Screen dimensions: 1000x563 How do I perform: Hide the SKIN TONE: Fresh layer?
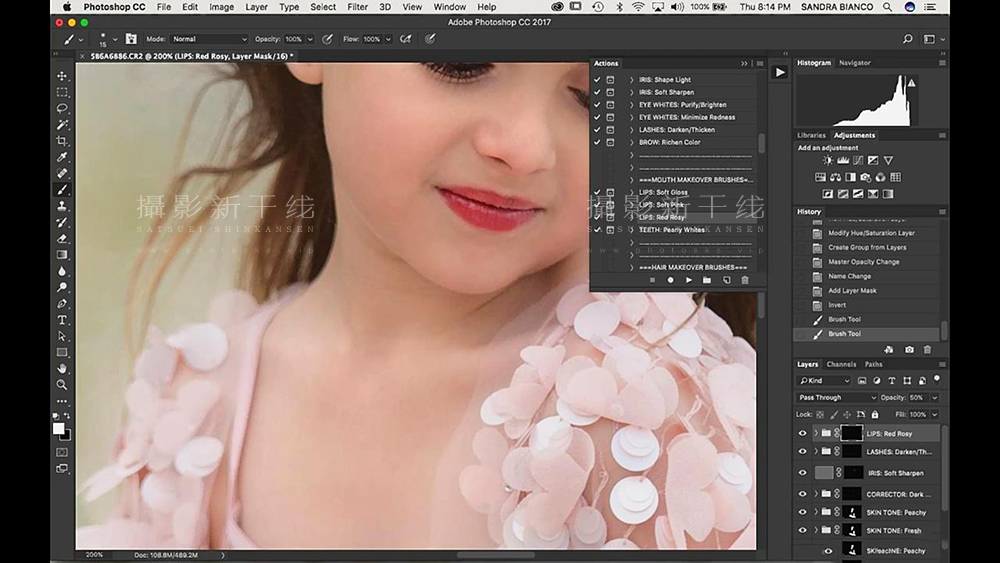[x=802, y=530]
